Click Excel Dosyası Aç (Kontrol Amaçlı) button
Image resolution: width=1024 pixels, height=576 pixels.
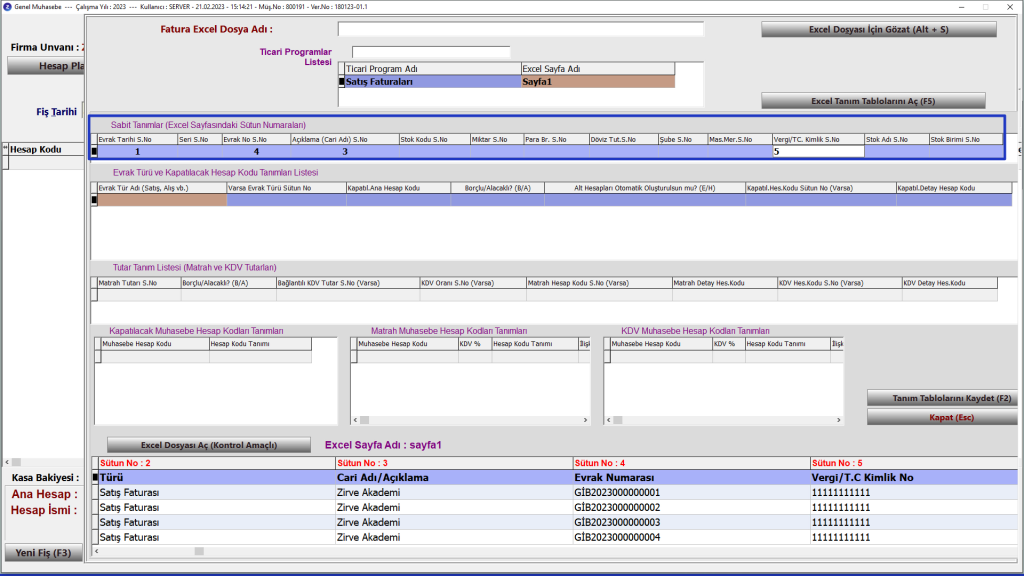click(207, 445)
